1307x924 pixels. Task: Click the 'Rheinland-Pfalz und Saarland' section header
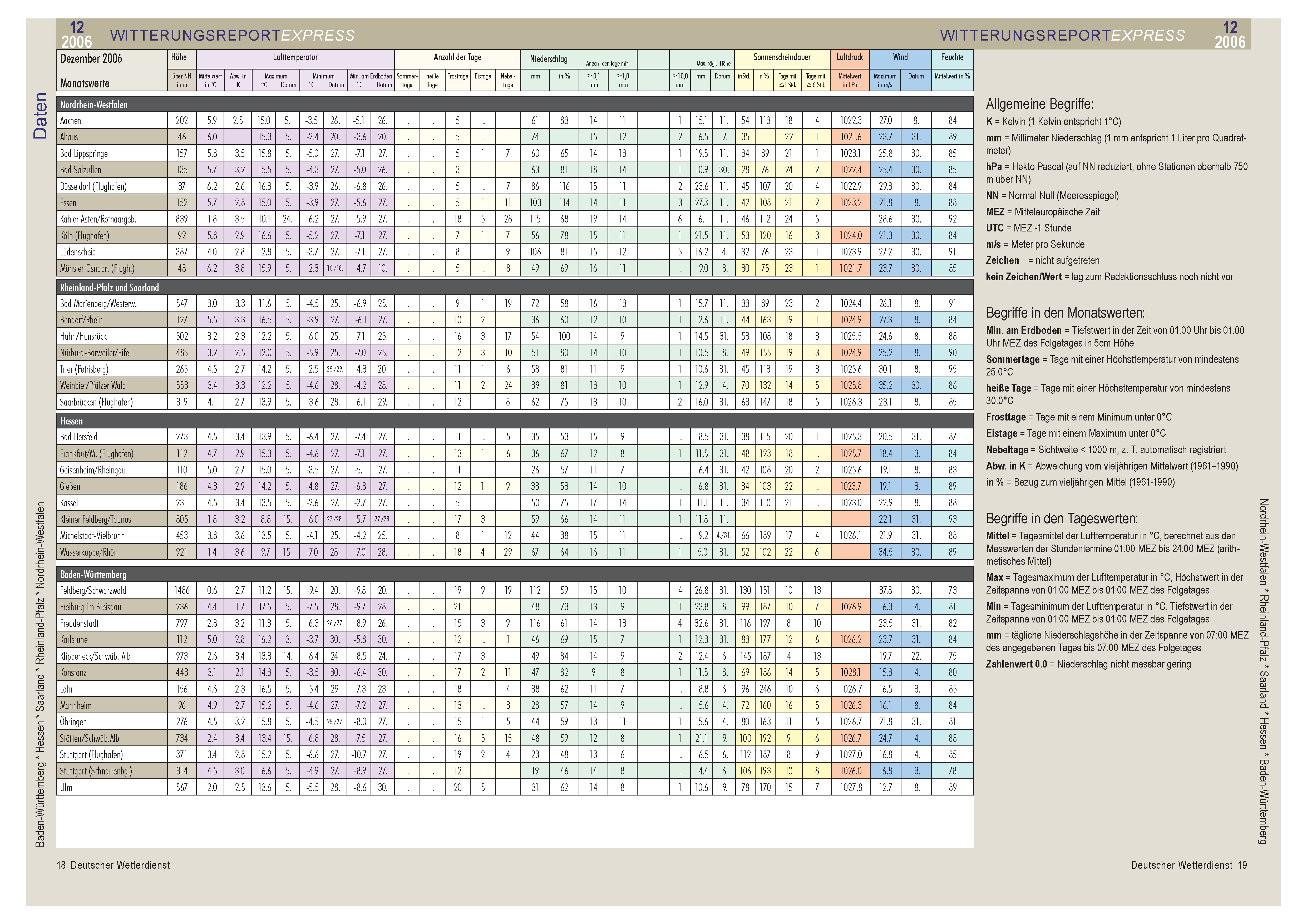tap(109, 288)
